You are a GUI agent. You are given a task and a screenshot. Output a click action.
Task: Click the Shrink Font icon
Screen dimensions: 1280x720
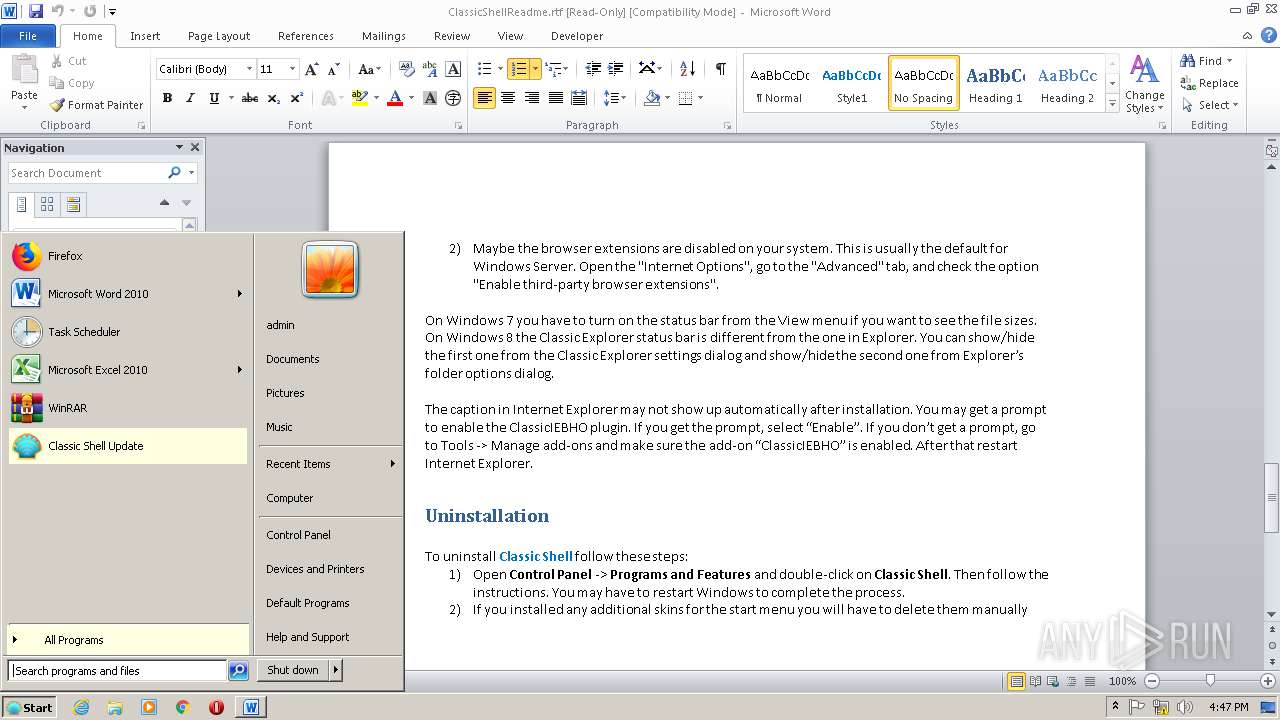334,69
